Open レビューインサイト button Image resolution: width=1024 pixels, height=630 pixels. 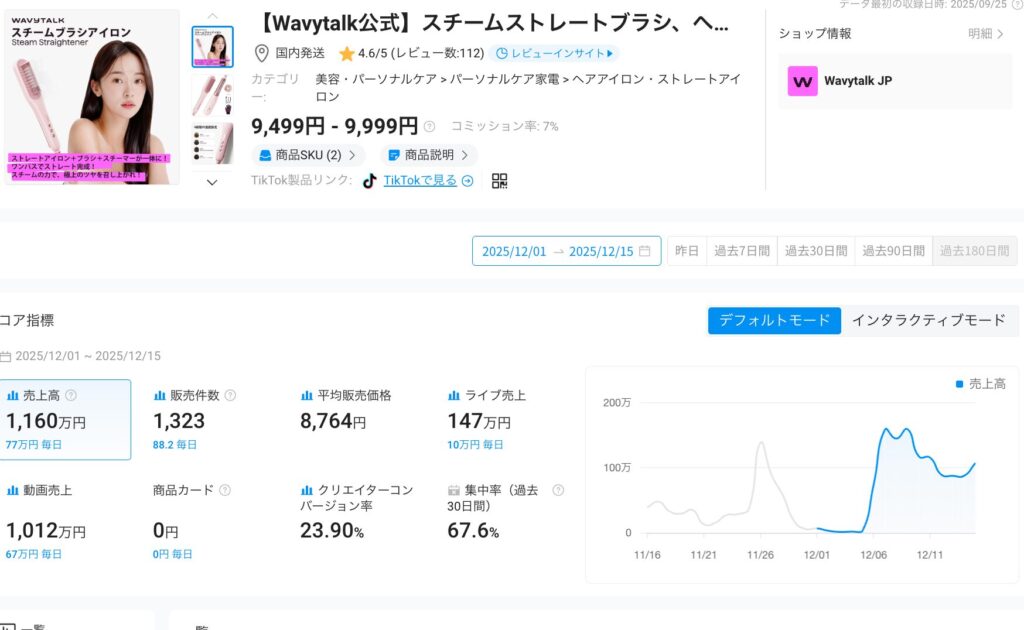pos(556,53)
